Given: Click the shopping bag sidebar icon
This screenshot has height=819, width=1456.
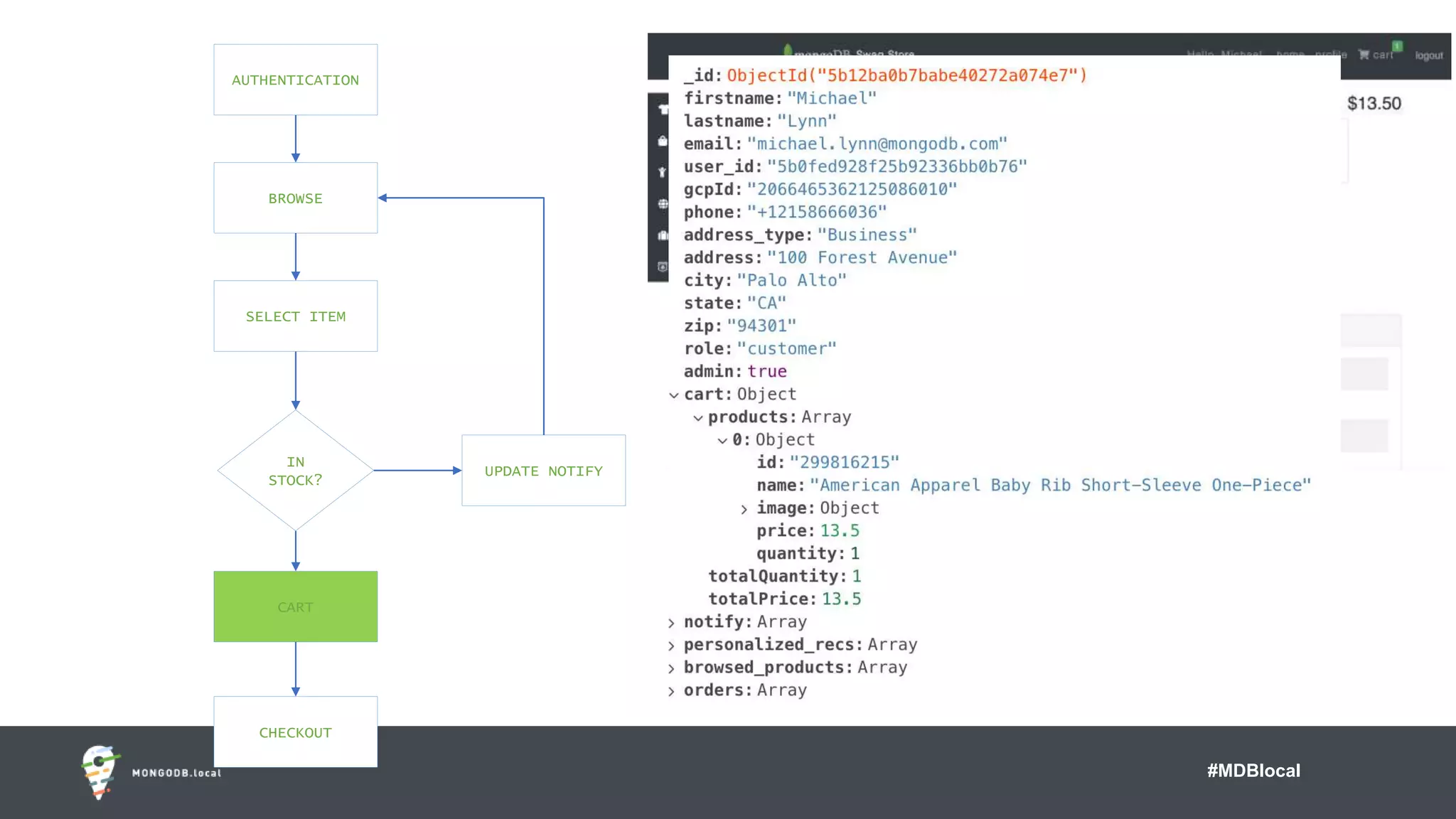Looking at the screenshot, I should click(x=663, y=141).
